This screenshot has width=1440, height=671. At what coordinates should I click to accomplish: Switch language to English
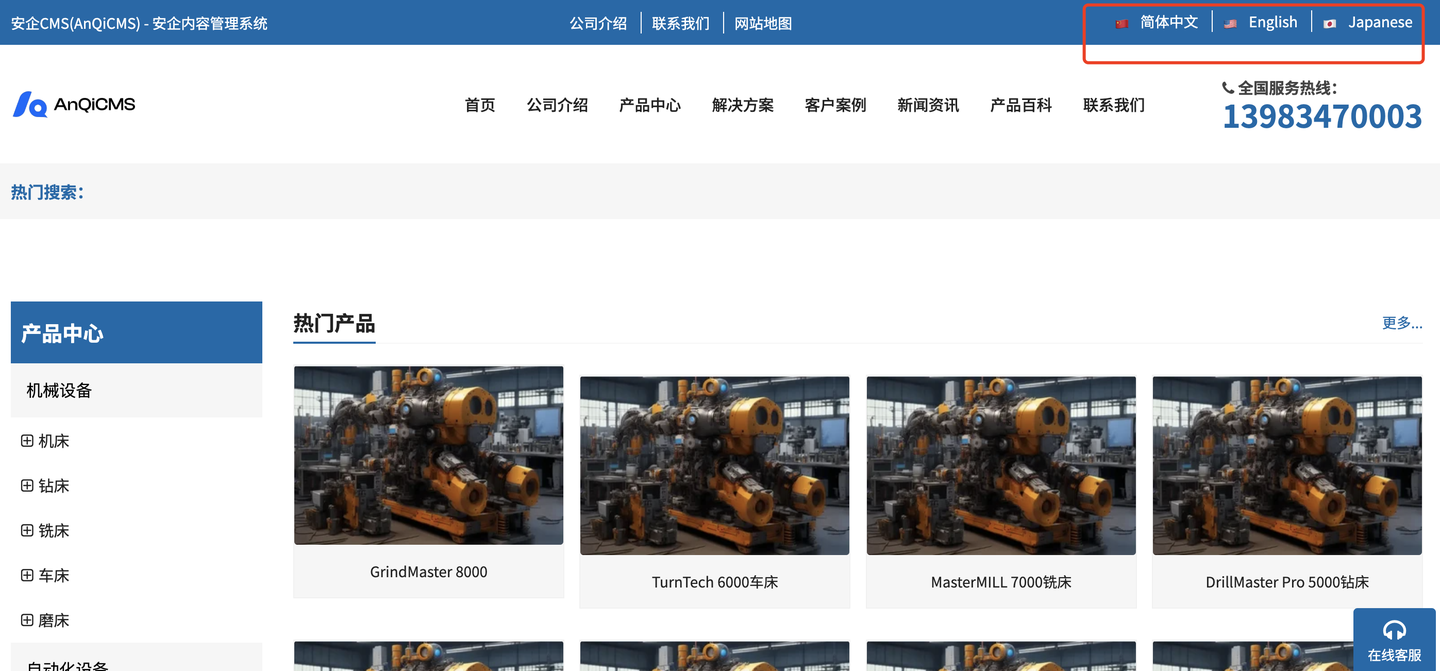coord(1273,22)
